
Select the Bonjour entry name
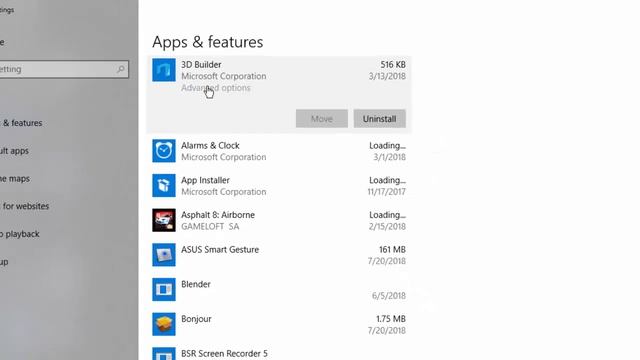(196, 319)
